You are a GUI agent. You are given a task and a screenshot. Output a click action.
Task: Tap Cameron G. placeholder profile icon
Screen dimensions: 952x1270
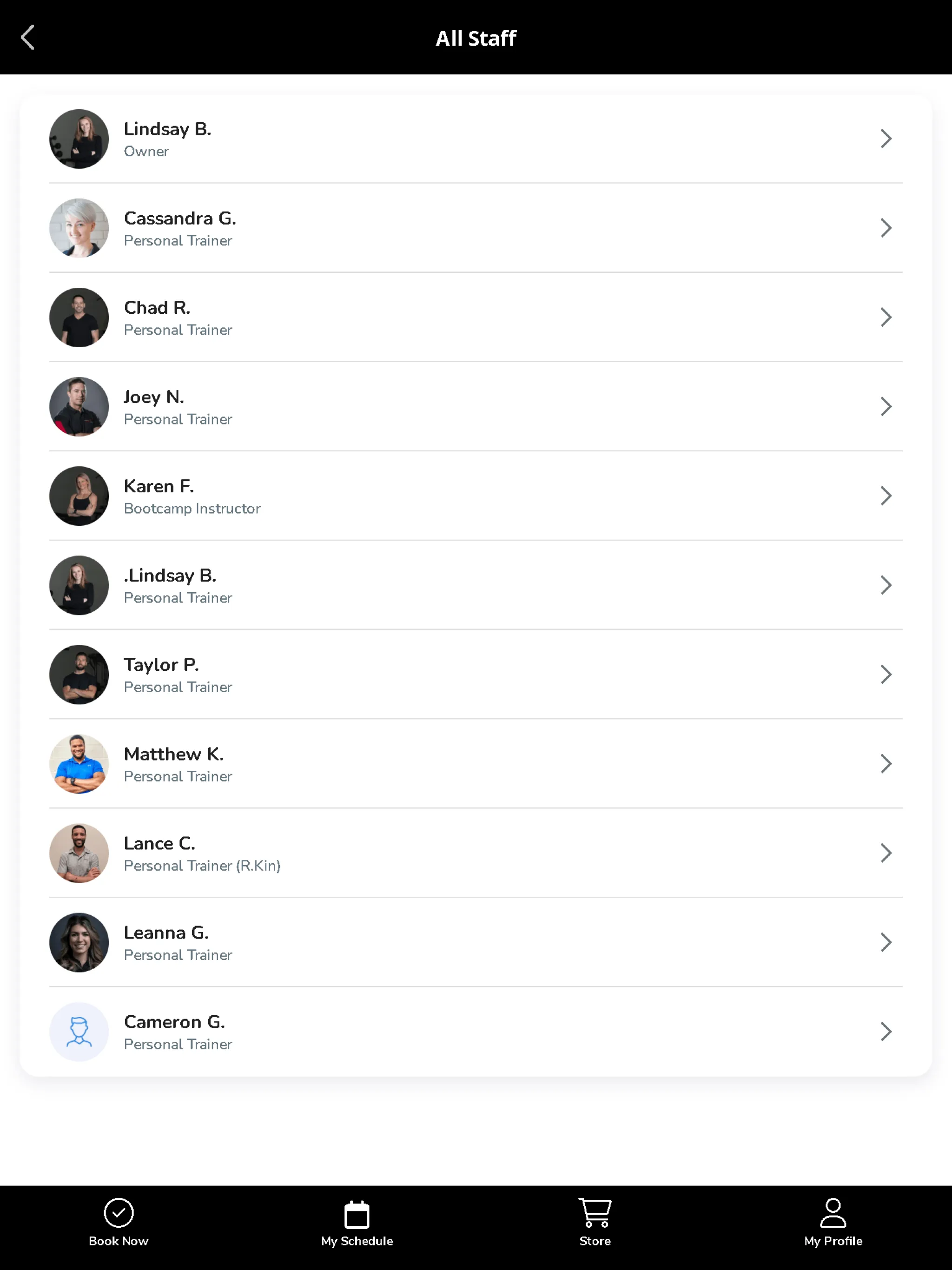pos(78,1031)
